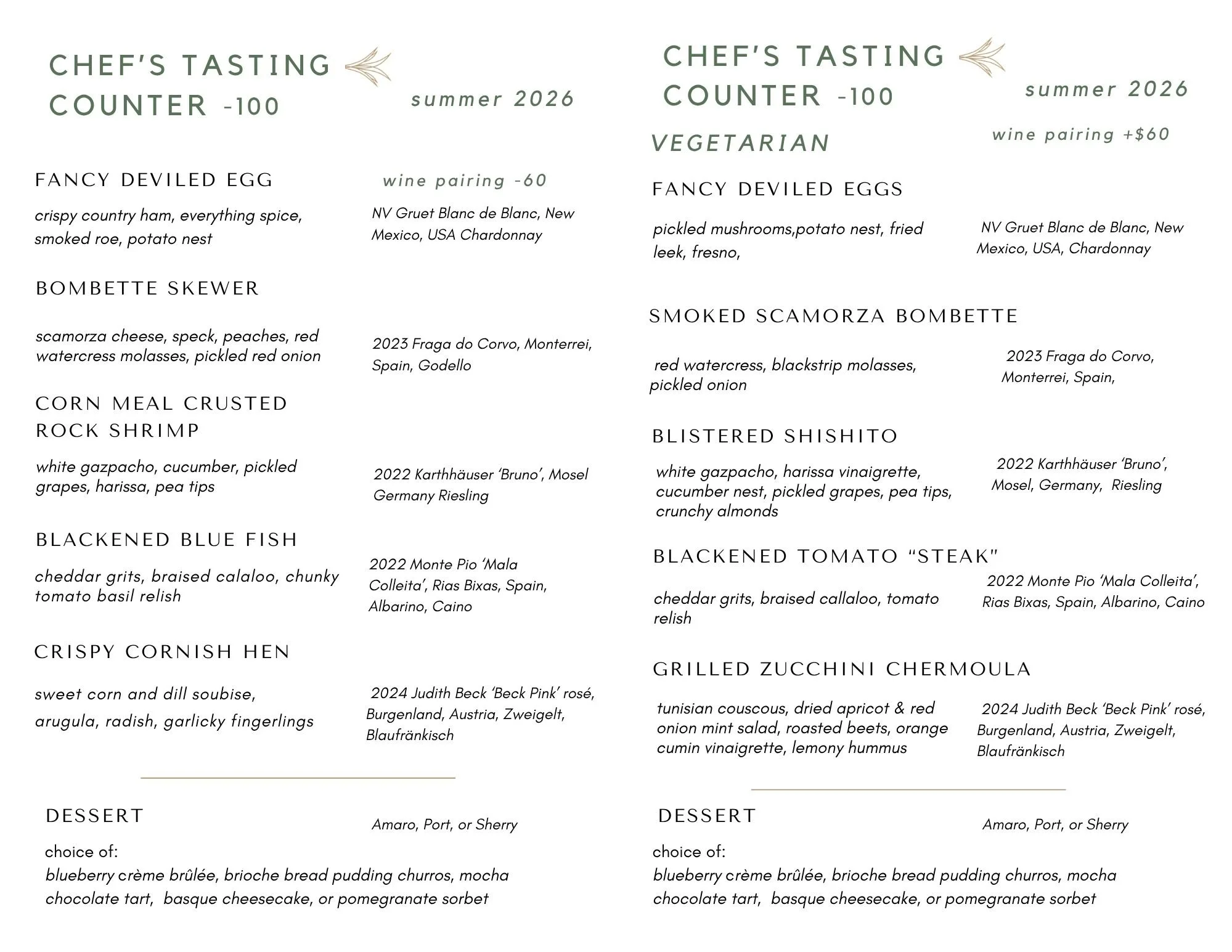Select the wine pairing -60 text
Screen dimensions: 1232x952
pyautogui.click(x=465, y=181)
